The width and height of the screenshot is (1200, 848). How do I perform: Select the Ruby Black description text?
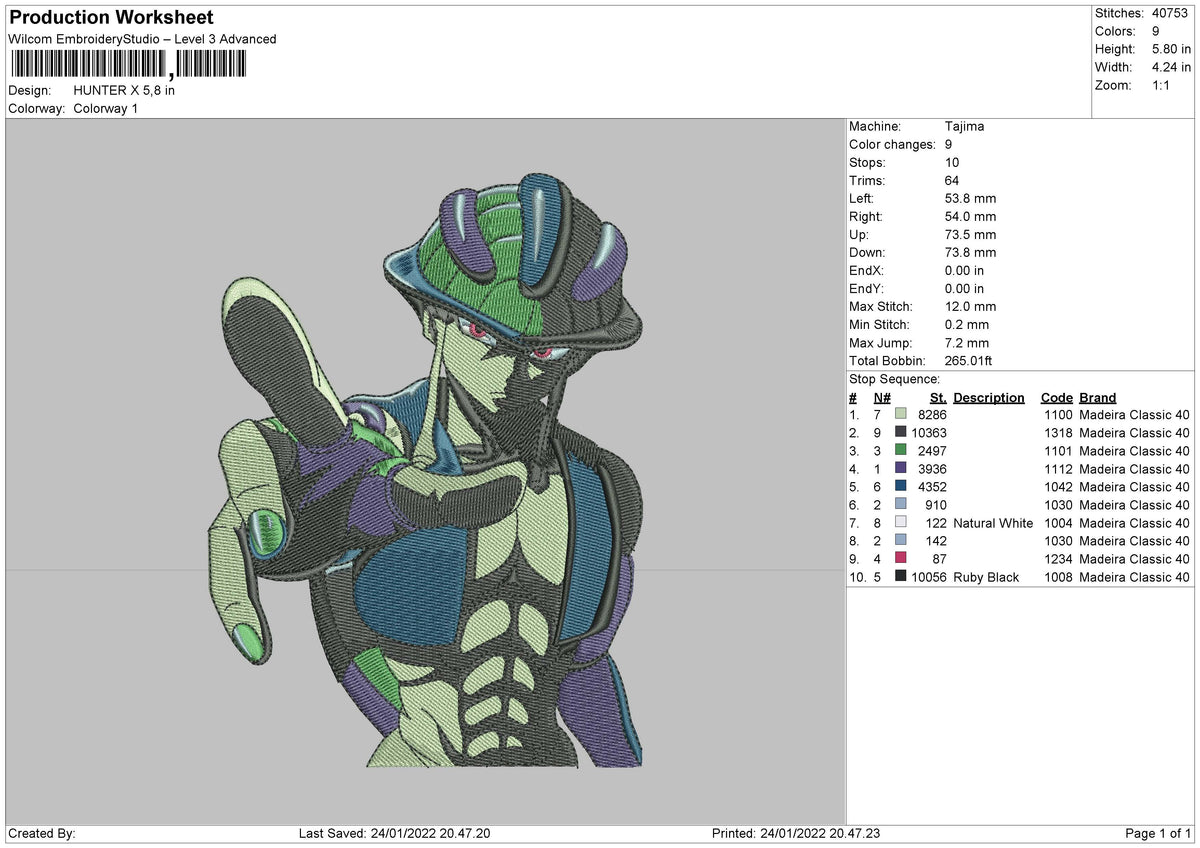coord(986,576)
